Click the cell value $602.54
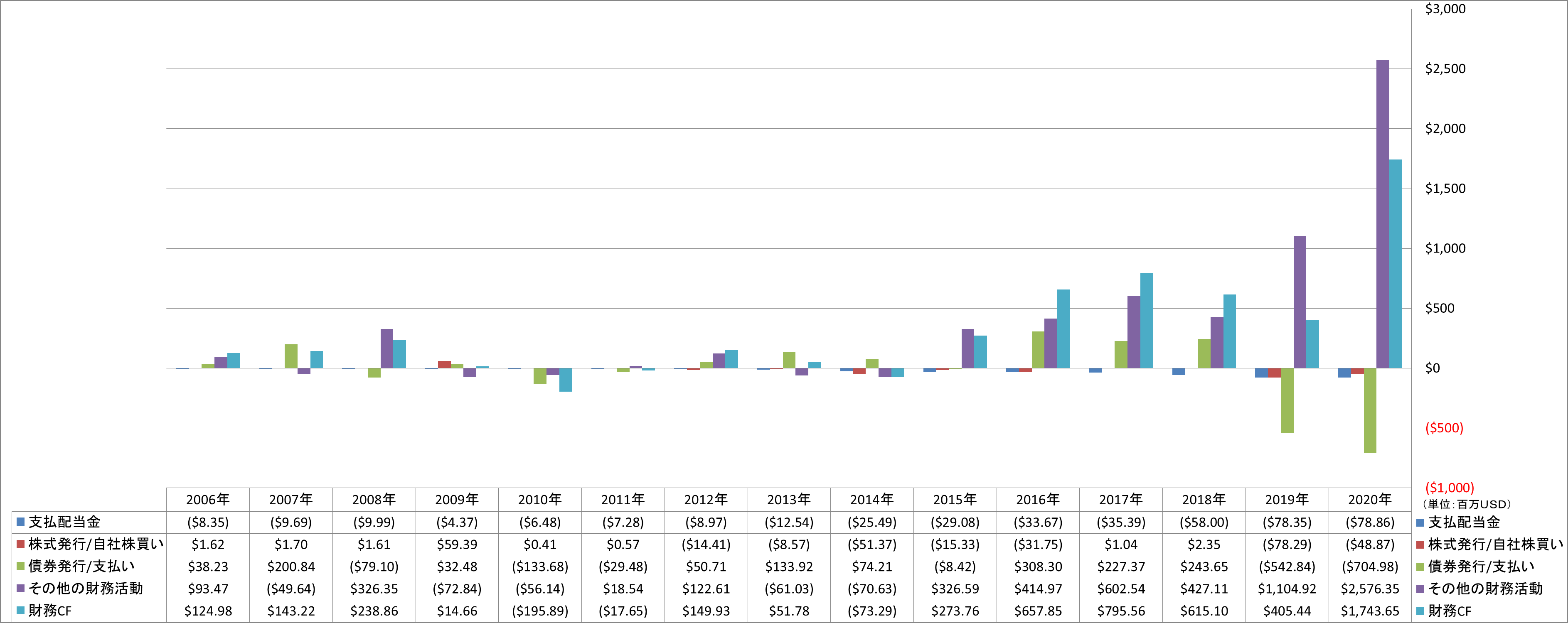 coord(1121,589)
